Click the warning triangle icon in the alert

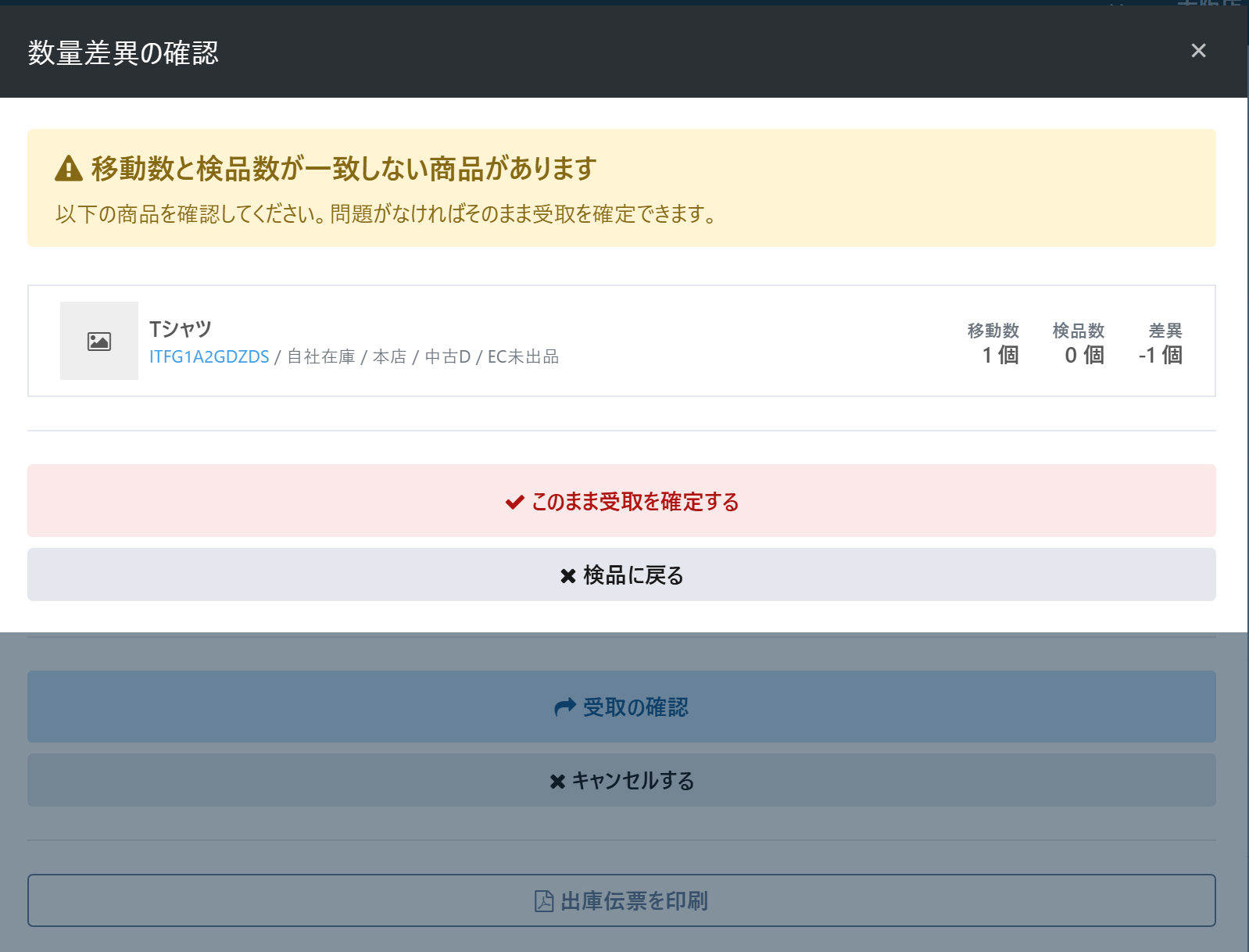(69, 168)
